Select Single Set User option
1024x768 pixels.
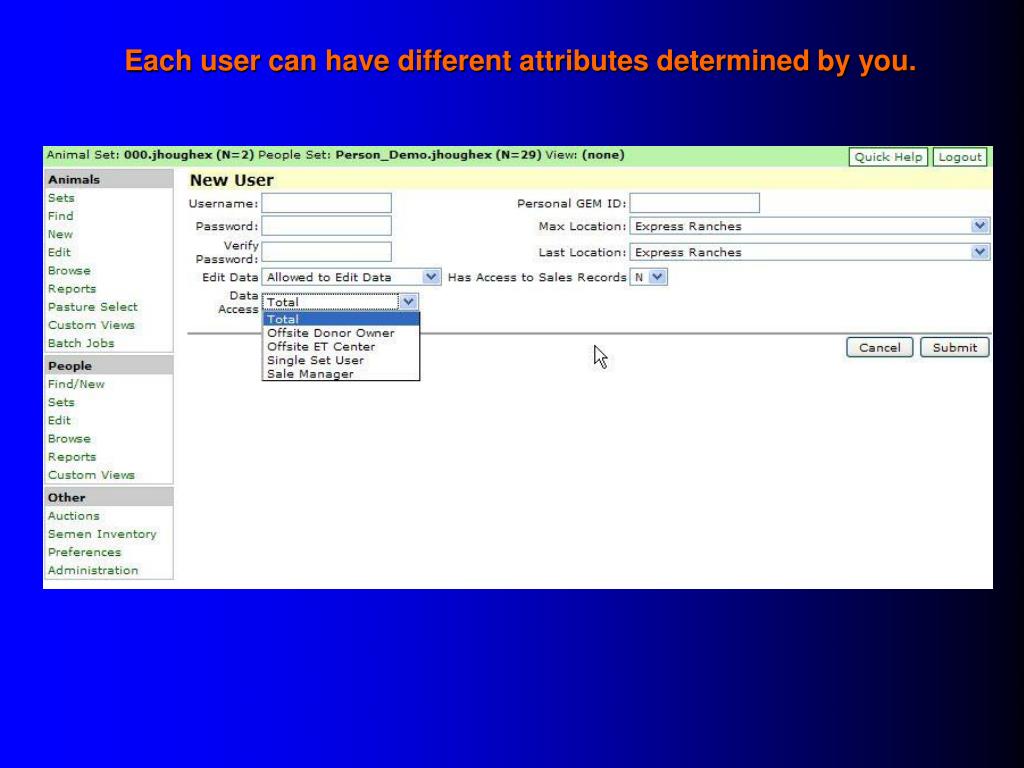pyautogui.click(x=315, y=360)
